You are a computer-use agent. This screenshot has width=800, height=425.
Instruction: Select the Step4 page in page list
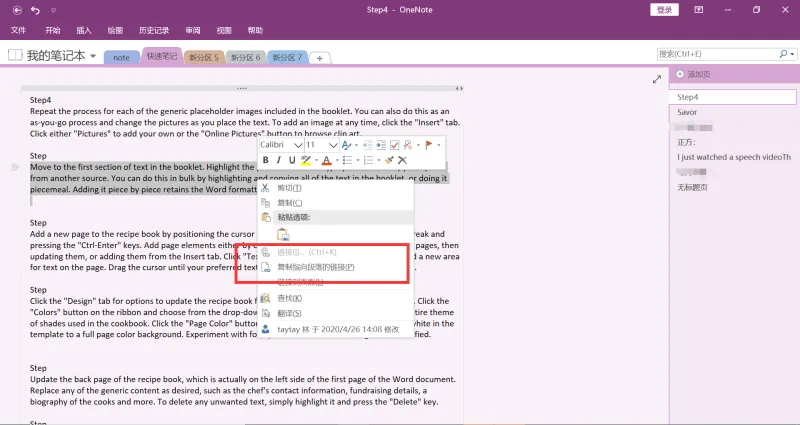coord(733,97)
